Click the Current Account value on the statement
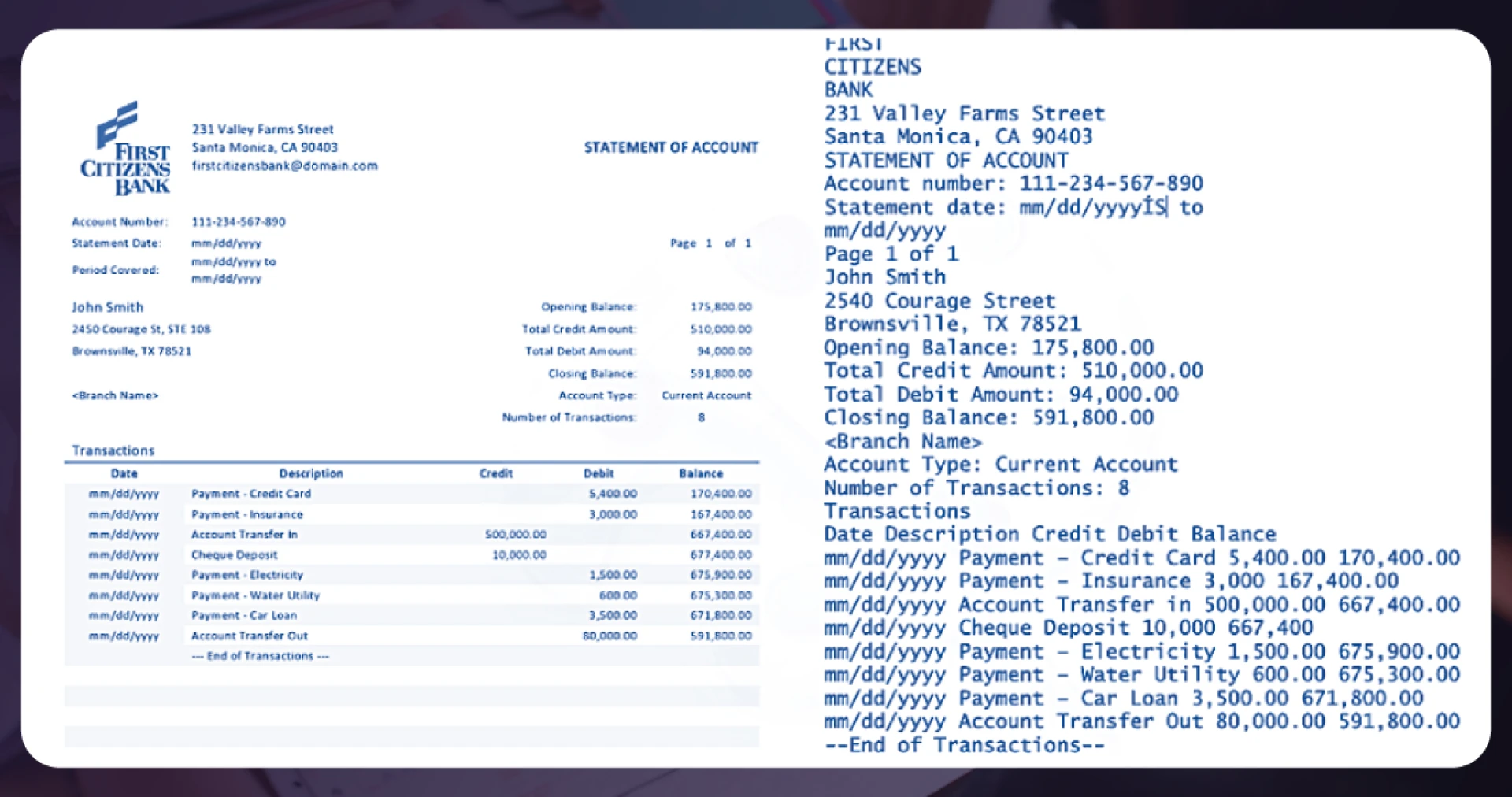Viewport: 1512px width, 797px height. coord(706,395)
